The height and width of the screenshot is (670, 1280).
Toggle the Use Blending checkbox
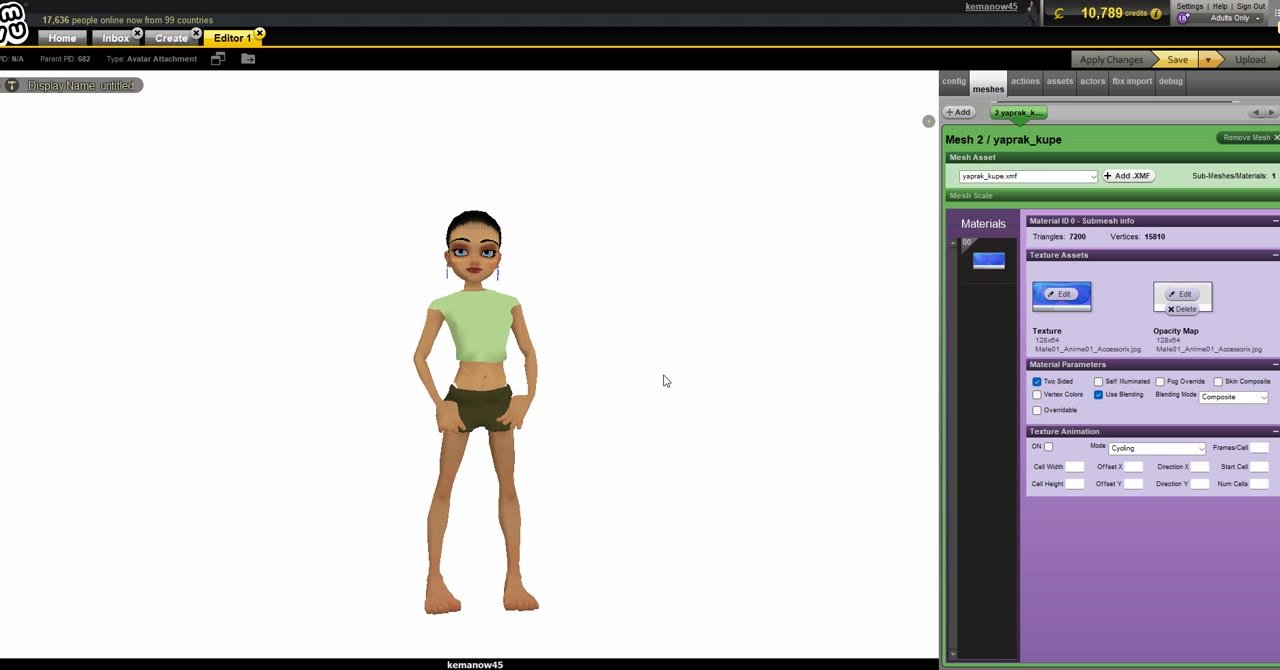[1098, 395]
